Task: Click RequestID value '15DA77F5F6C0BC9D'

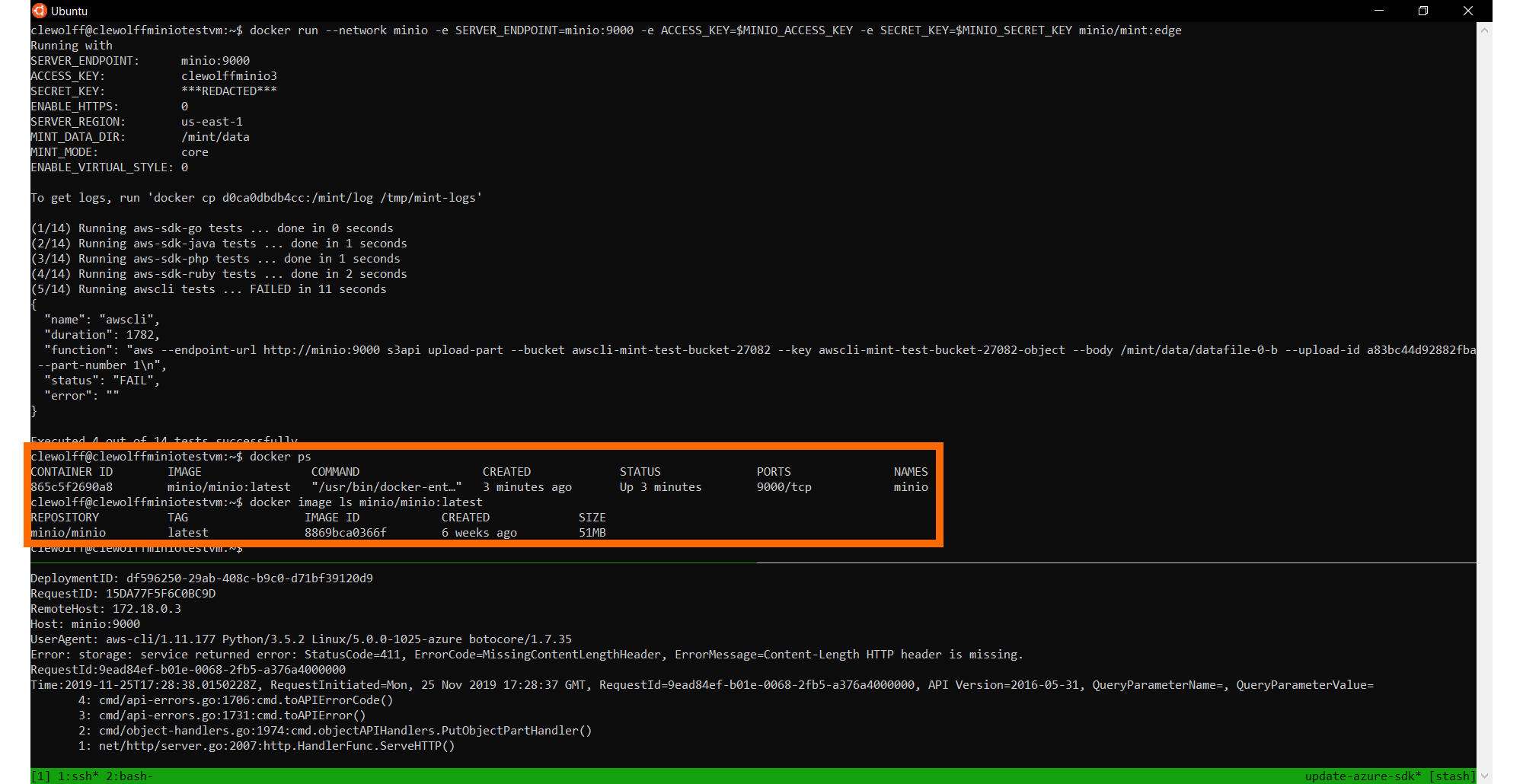Action: (161, 594)
